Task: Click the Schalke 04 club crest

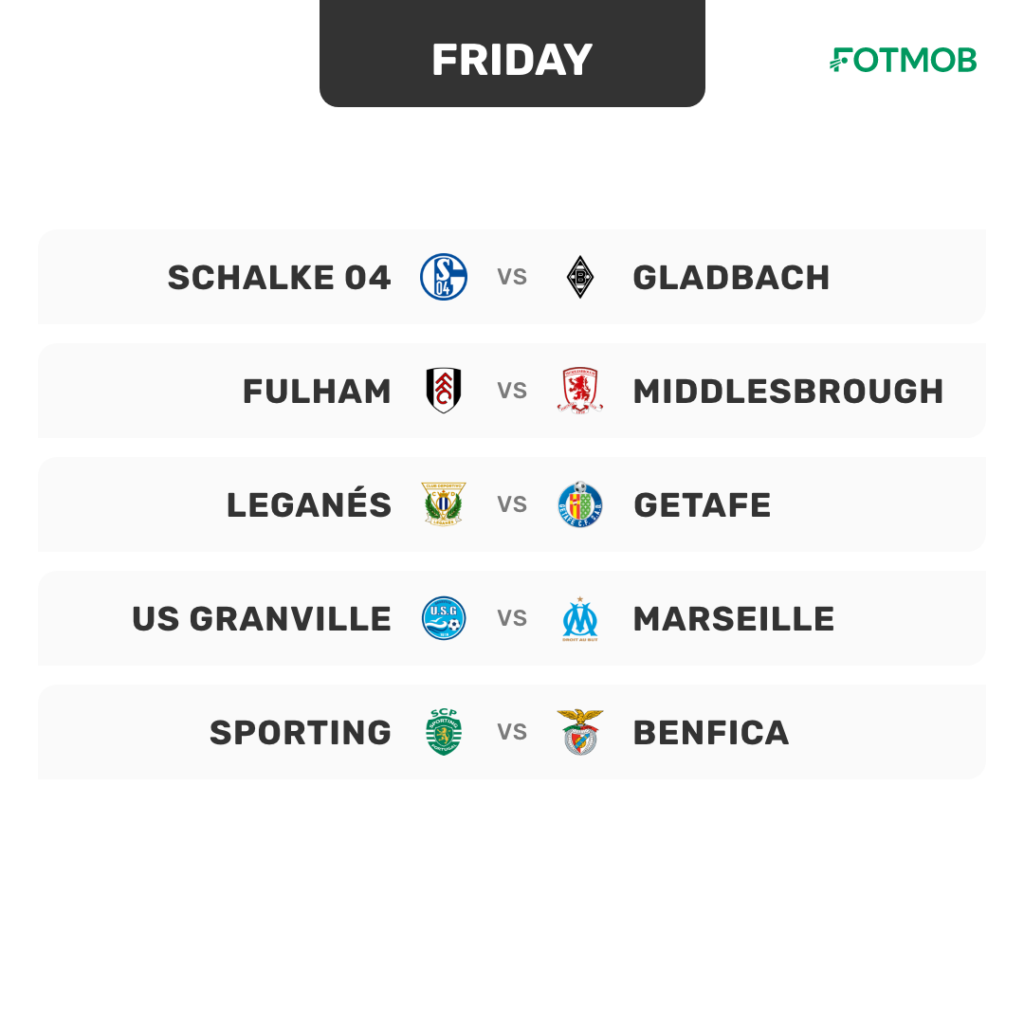Action: coord(443,277)
